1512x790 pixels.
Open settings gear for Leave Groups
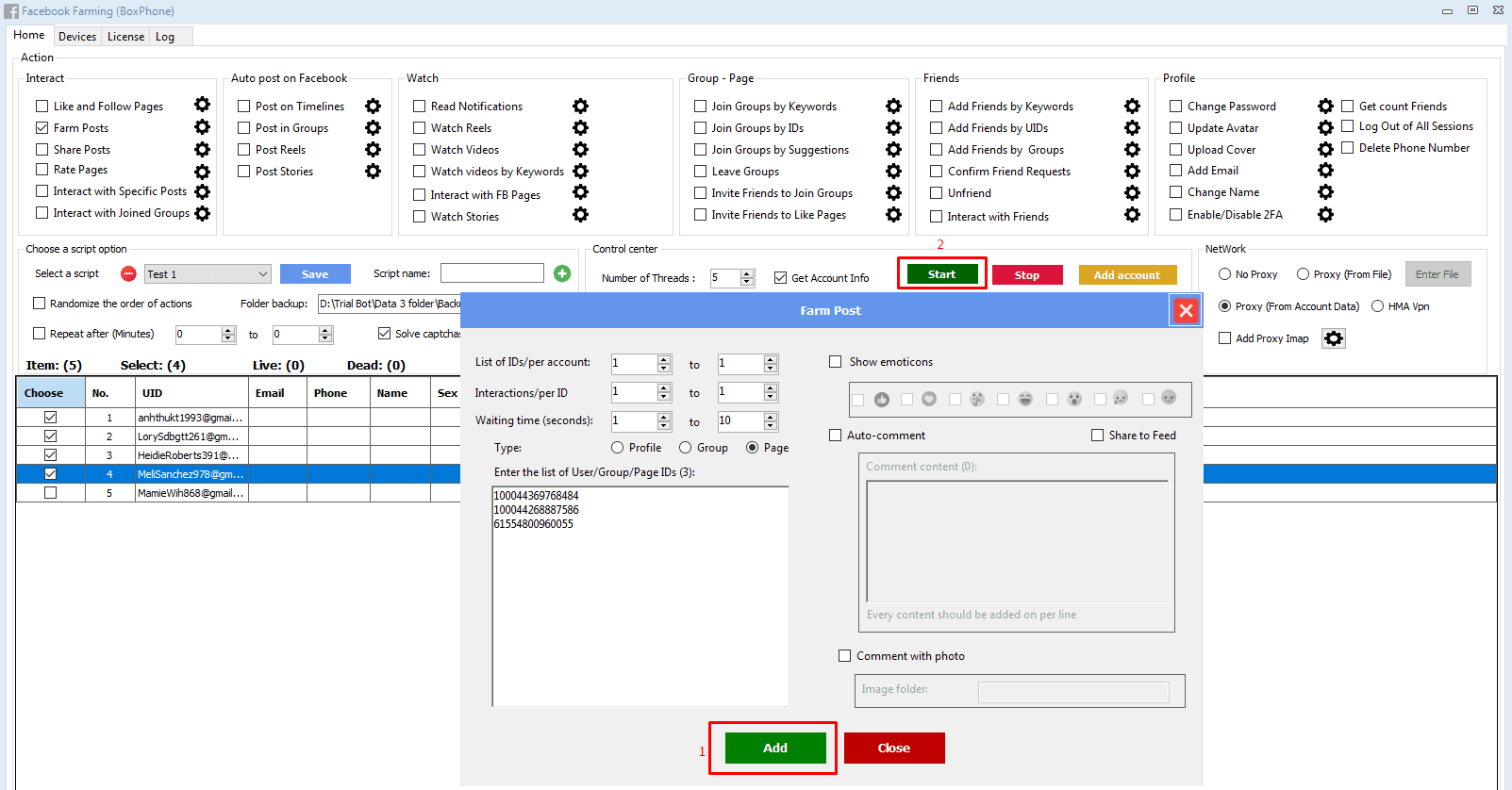(893, 171)
